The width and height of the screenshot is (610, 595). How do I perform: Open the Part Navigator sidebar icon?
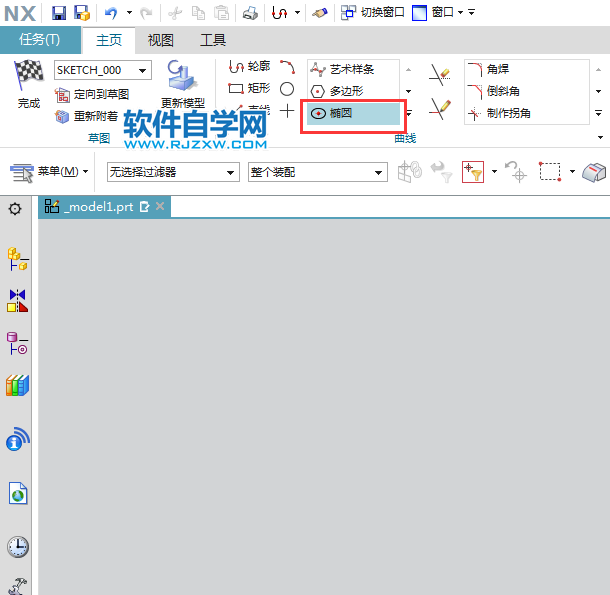(18, 344)
